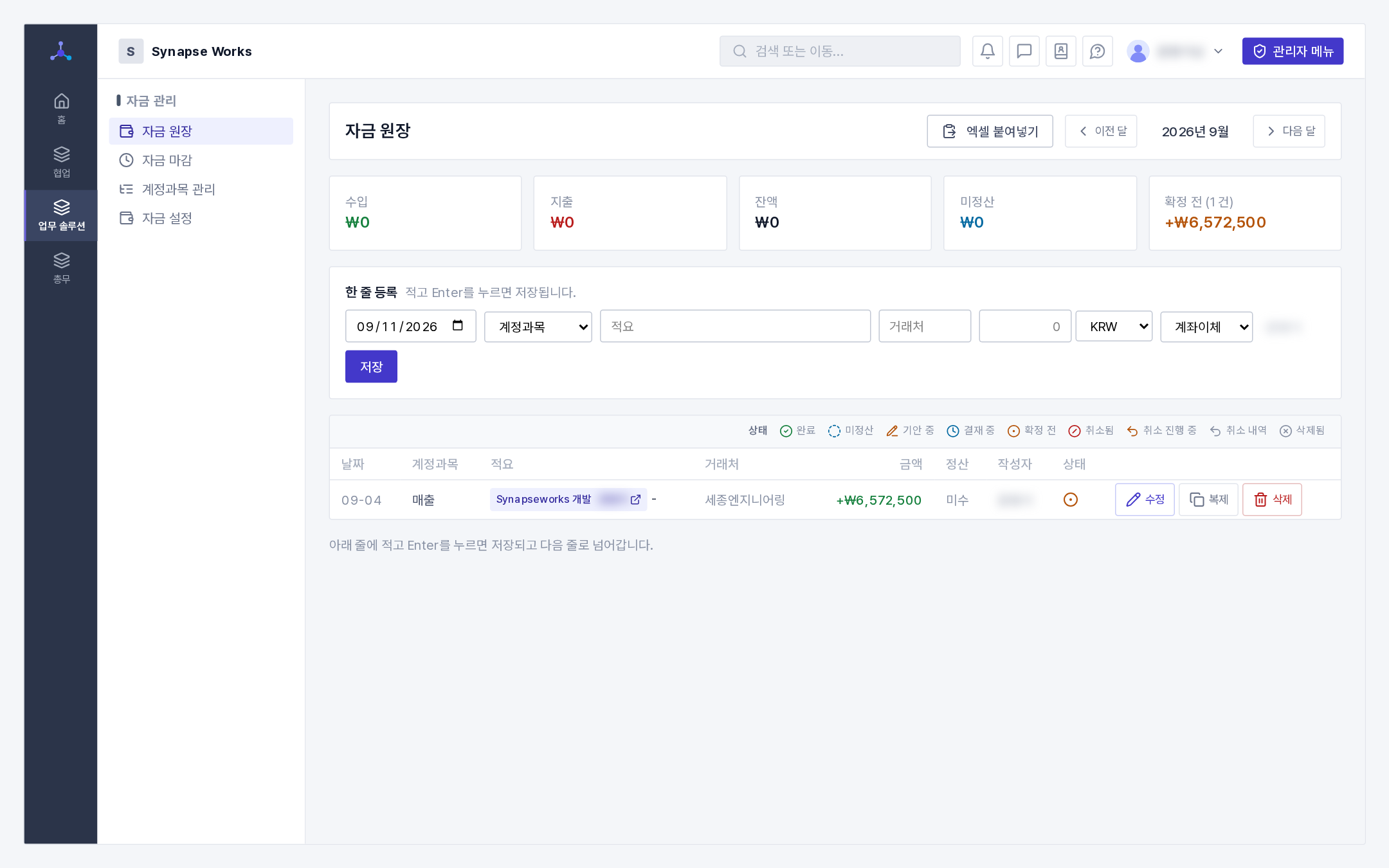This screenshot has height=868, width=1389.
Task: Expand the user account chevron
Action: [x=1218, y=51]
